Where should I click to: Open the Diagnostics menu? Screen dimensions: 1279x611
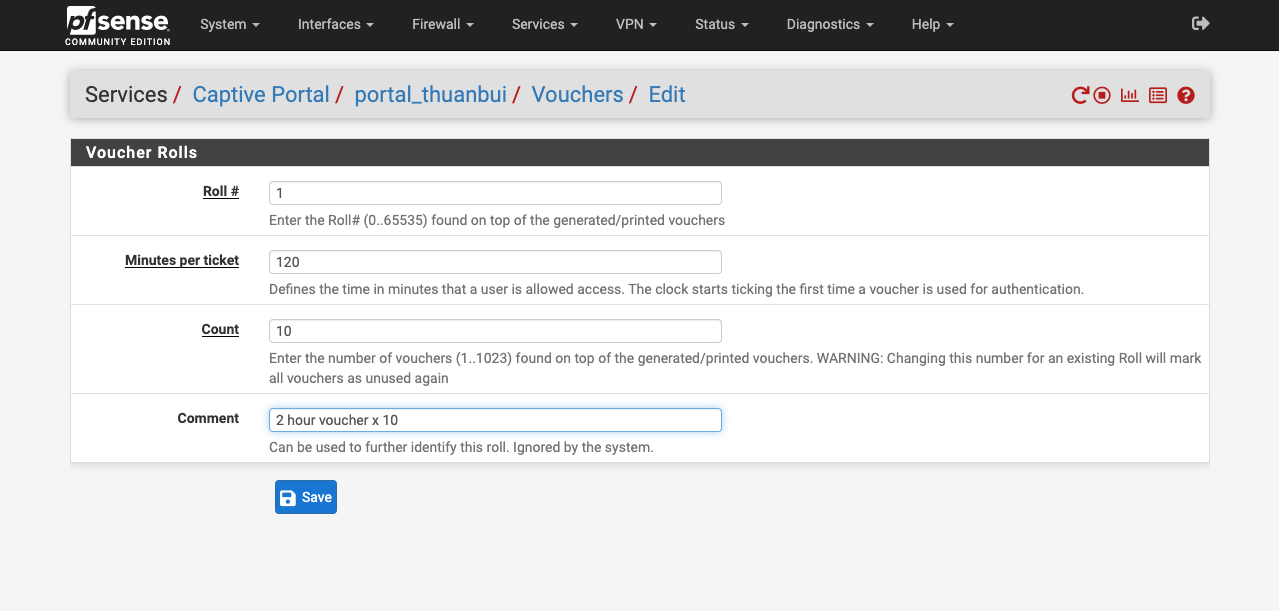click(x=829, y=24)
